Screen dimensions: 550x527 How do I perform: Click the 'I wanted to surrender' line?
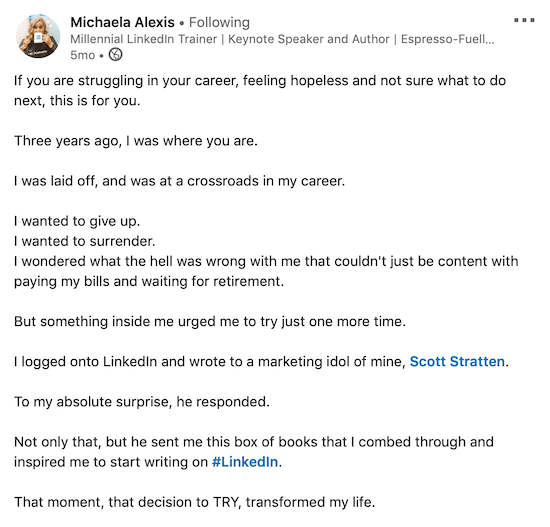click(85, 241)
